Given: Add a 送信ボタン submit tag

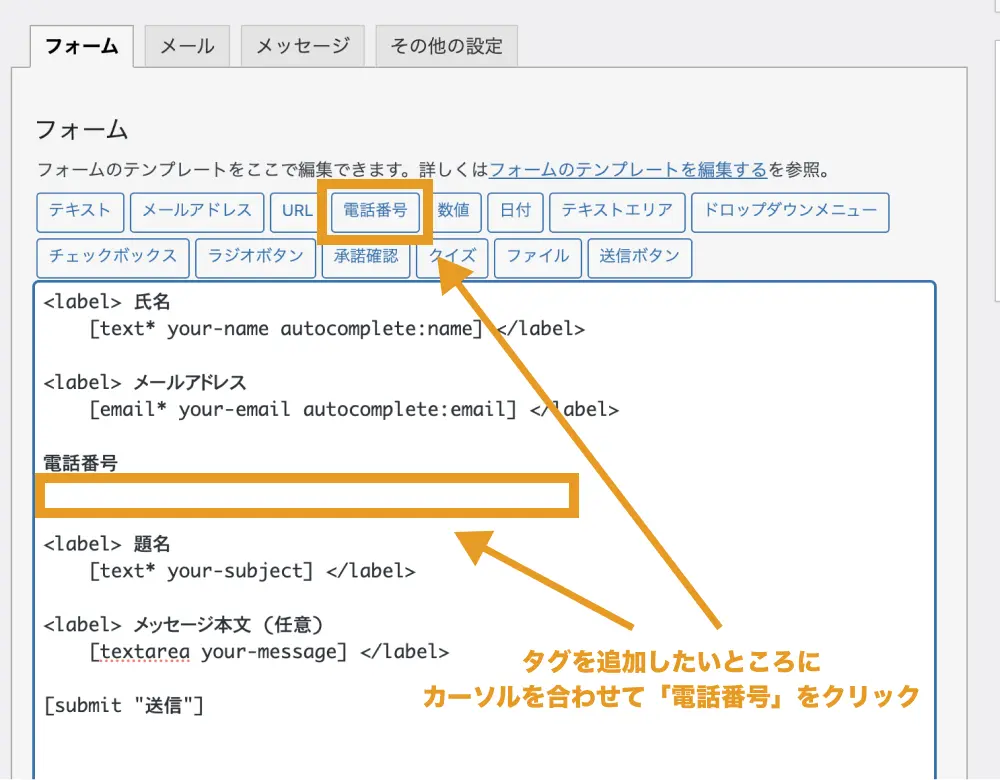Looking at the screenshot, I should (639, 257).
